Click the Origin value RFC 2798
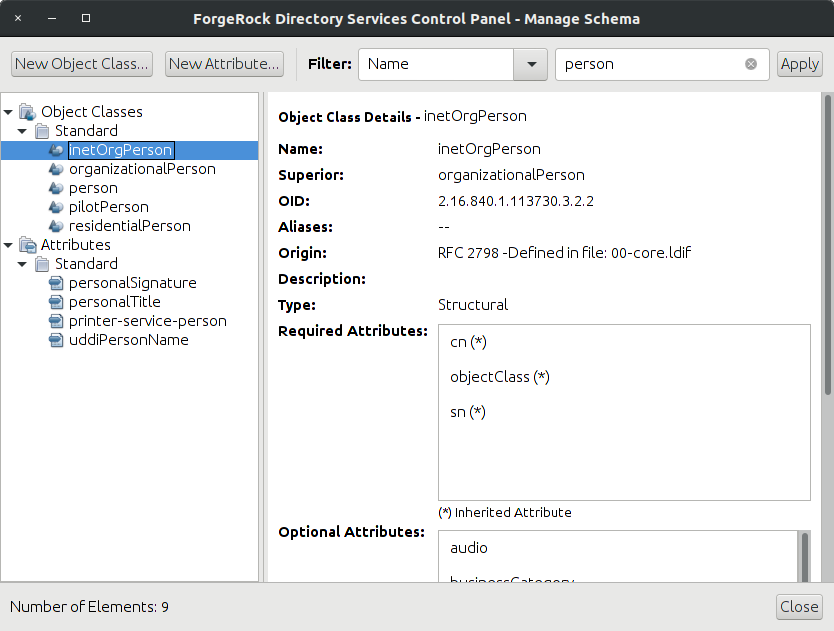834x631 pixels. point(564,253)
